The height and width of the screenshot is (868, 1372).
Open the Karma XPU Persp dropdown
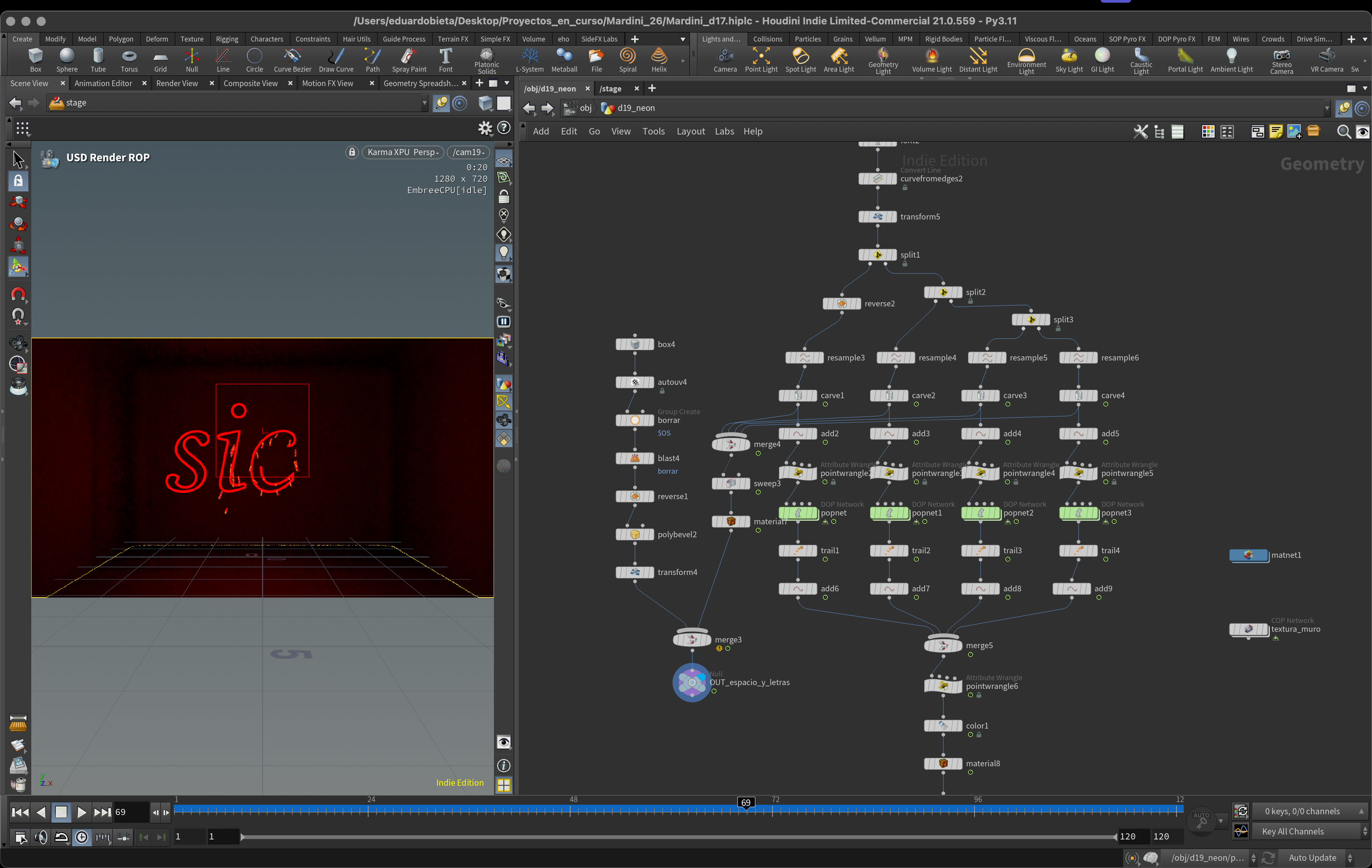coord(403,152)
